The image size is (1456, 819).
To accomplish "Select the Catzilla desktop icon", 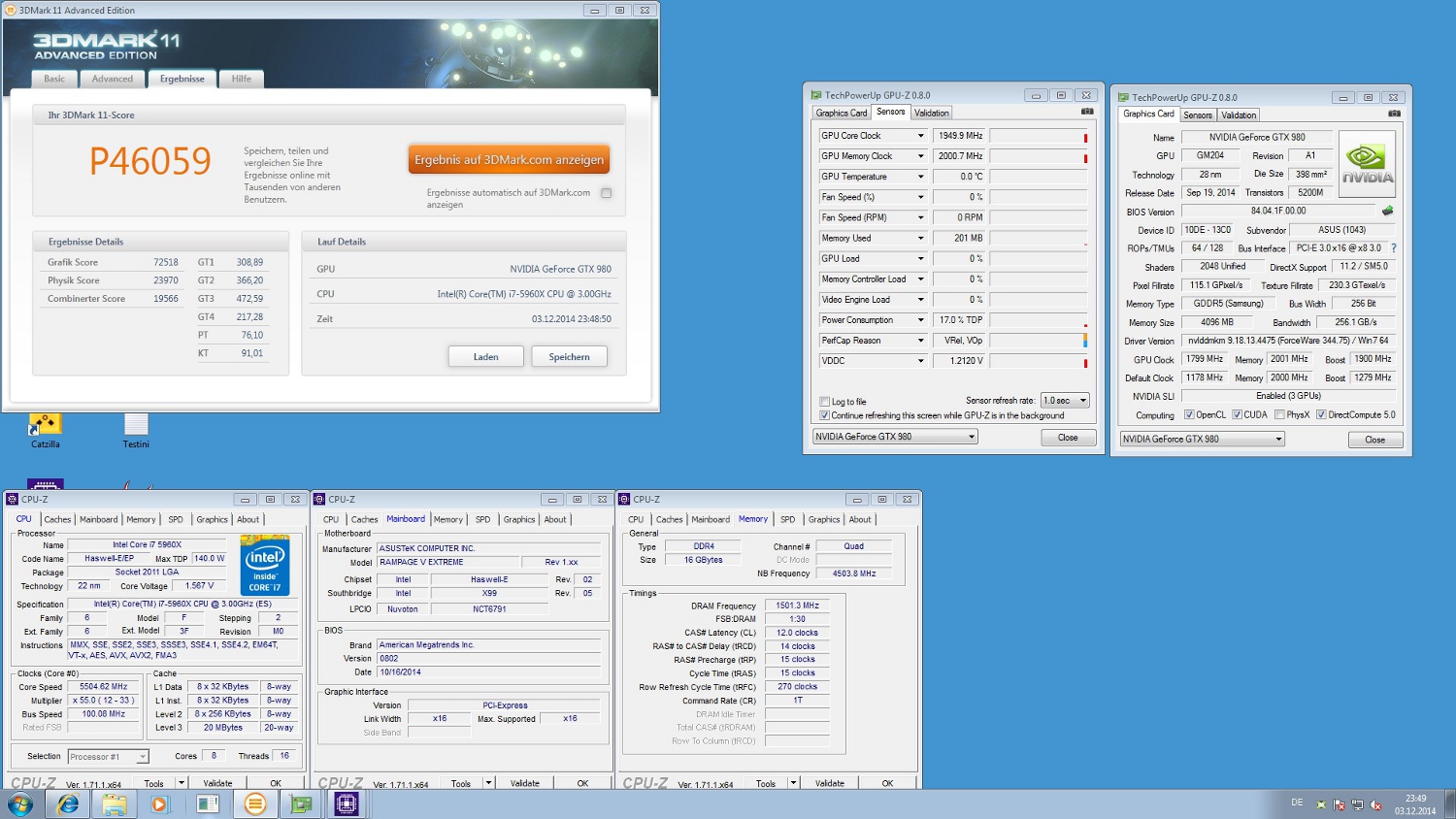I will tap(45, 431).
